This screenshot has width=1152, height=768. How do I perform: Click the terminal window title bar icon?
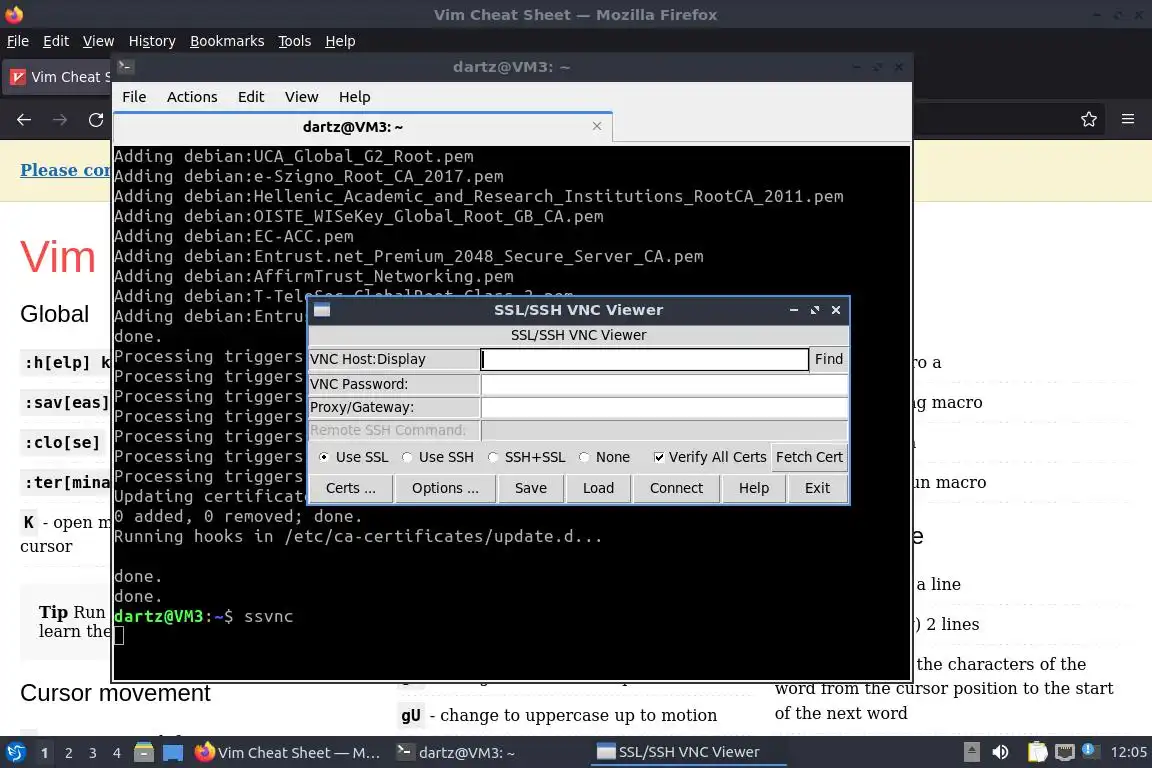(125, 67)
